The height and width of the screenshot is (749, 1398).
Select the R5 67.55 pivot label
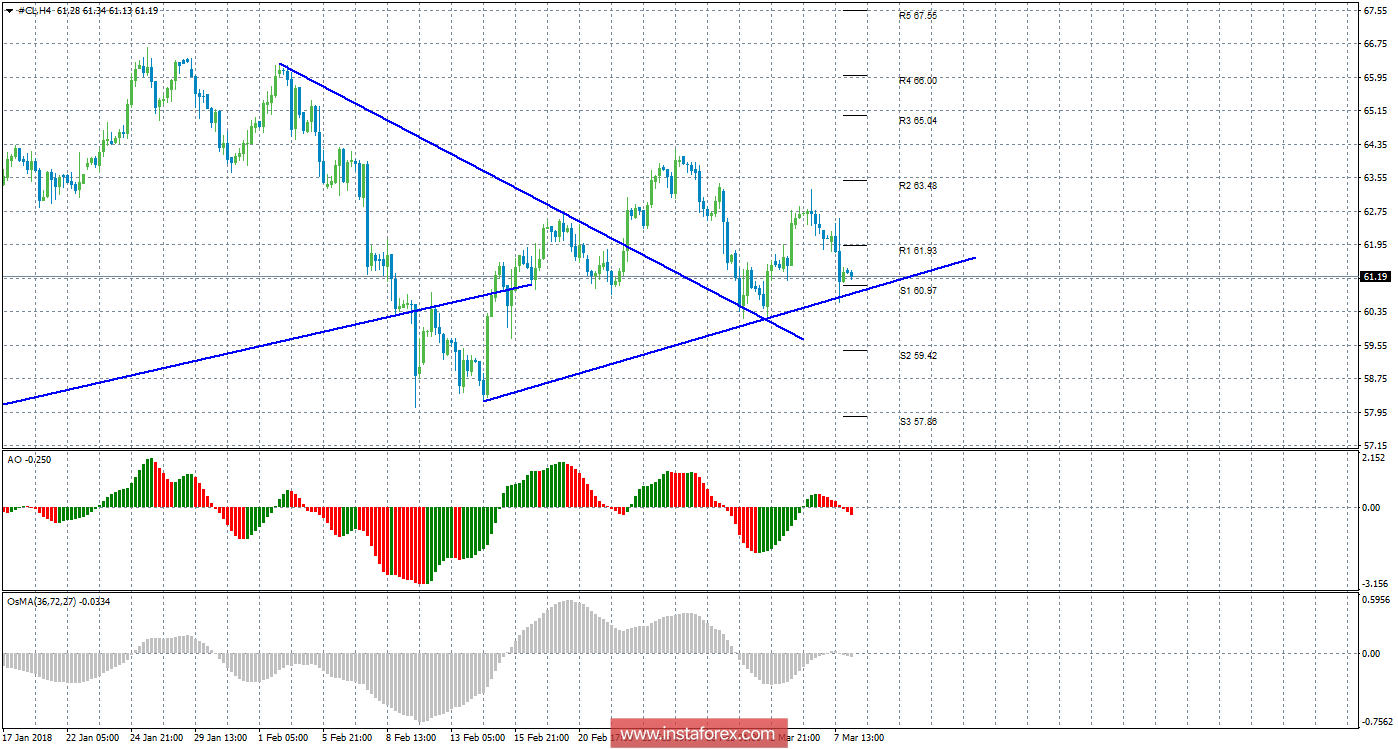(918, 16)
